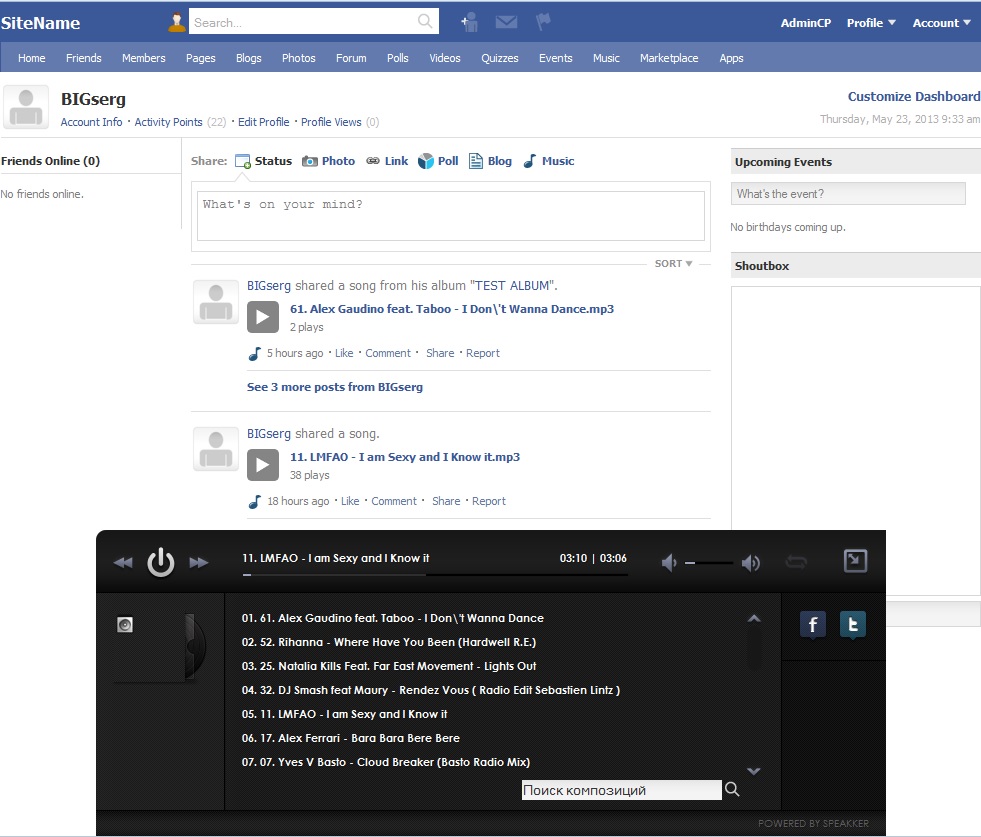
Task: Select Alex Ferrari - Bara Bara track
Action: tap(350, 738)
